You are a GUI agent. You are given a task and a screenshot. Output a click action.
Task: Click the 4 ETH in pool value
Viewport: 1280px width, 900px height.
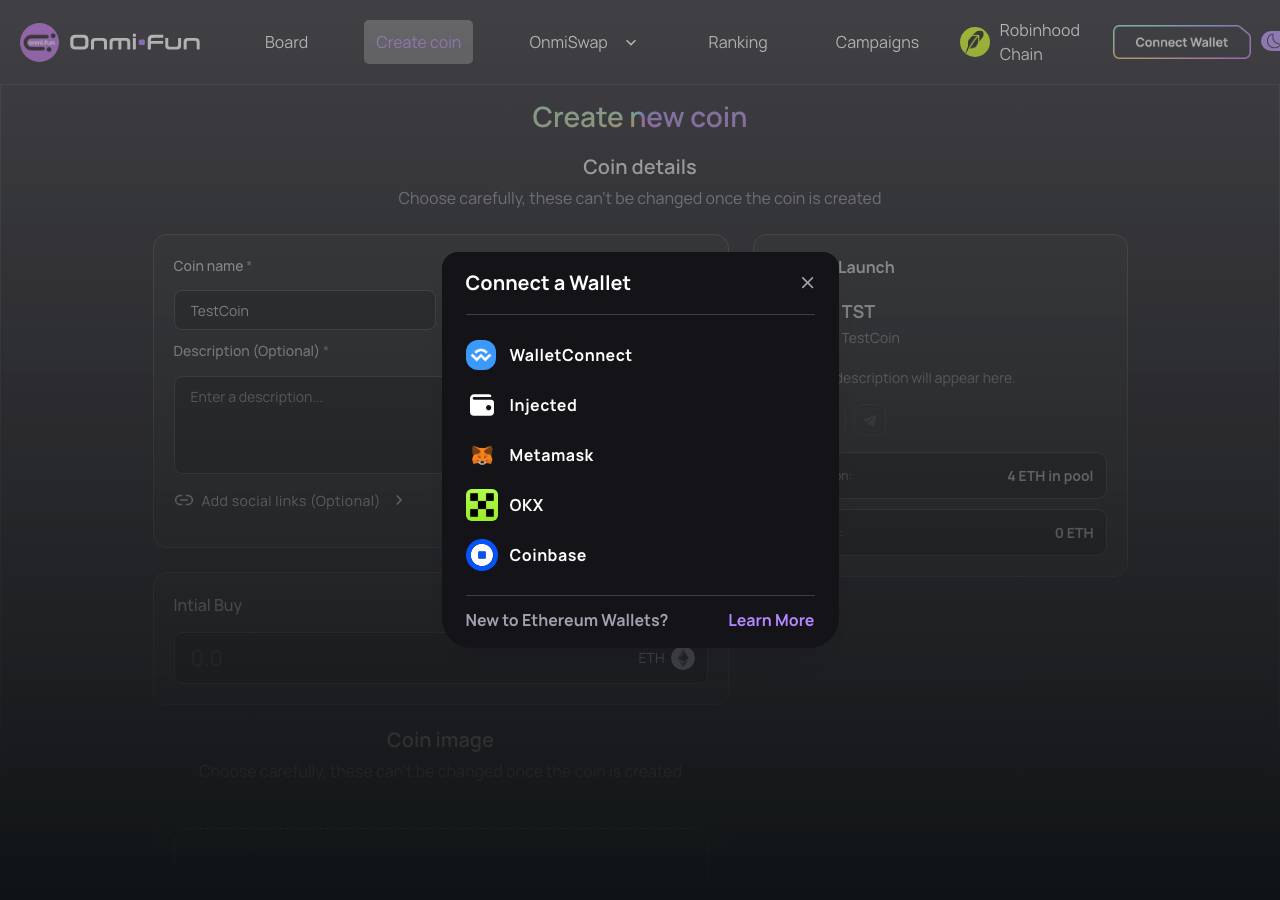[x=1050, y=476]
